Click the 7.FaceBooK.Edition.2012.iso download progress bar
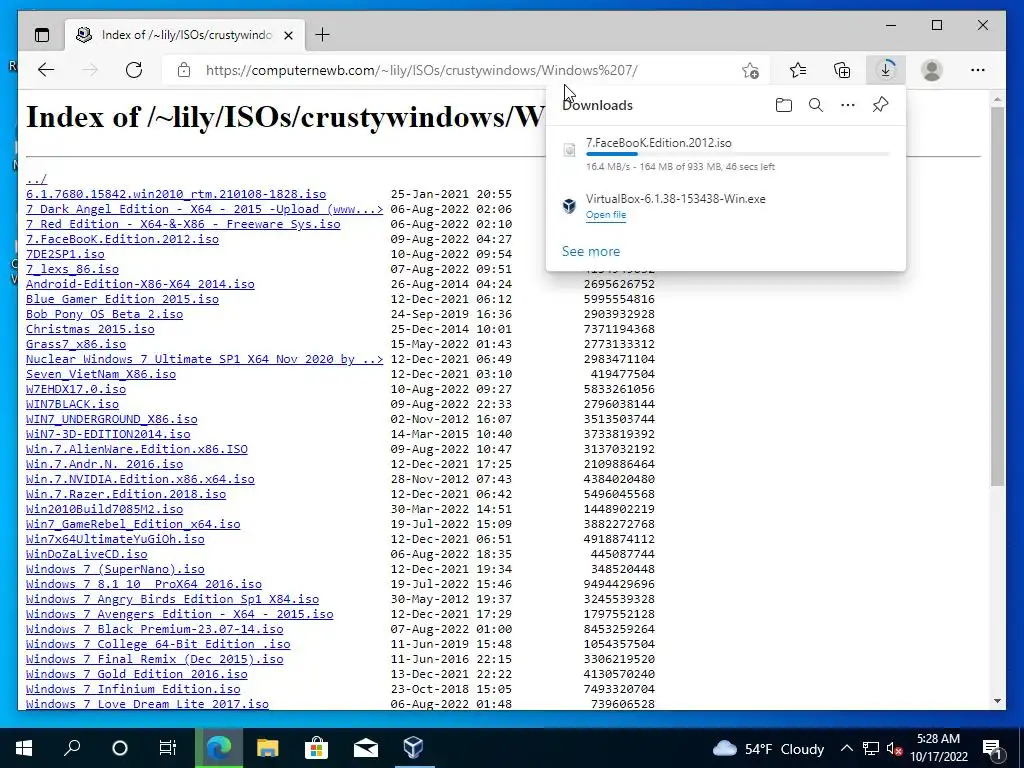 pyautogui.click(x=737, y=154)
